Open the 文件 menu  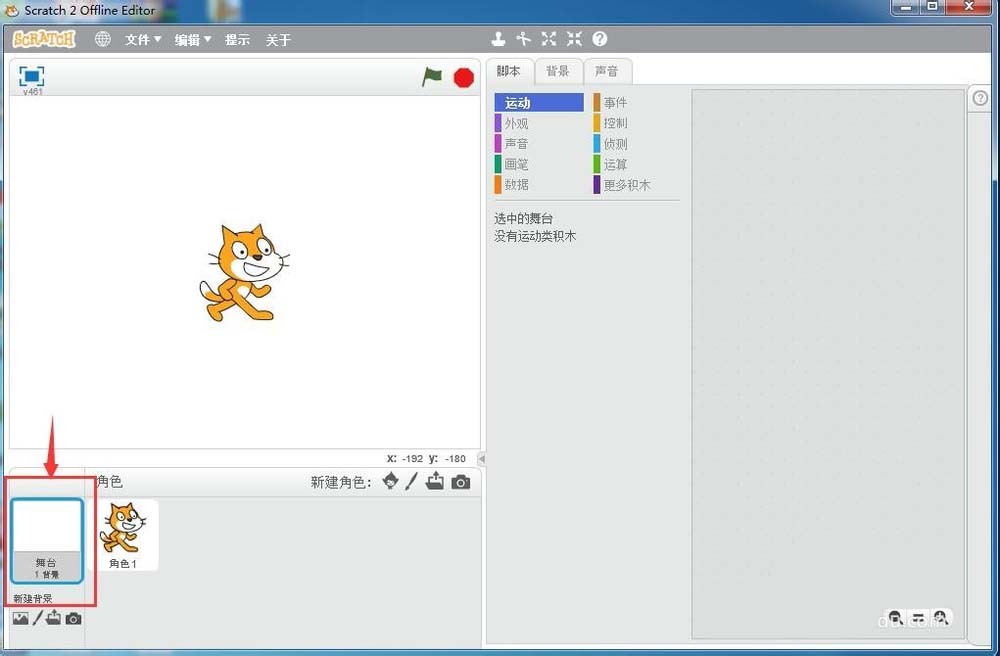[x=142, y=40]
